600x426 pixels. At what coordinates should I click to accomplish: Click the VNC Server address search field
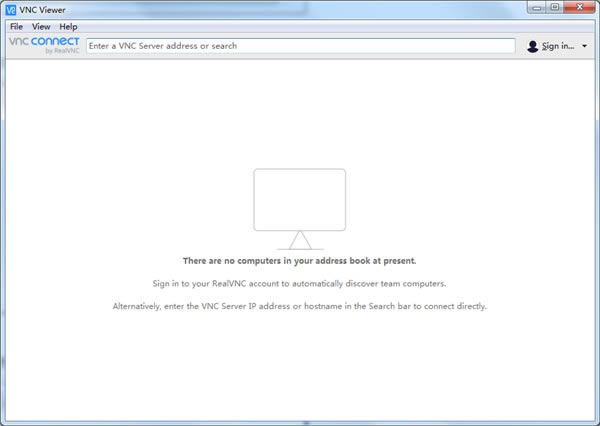[300, 46]
